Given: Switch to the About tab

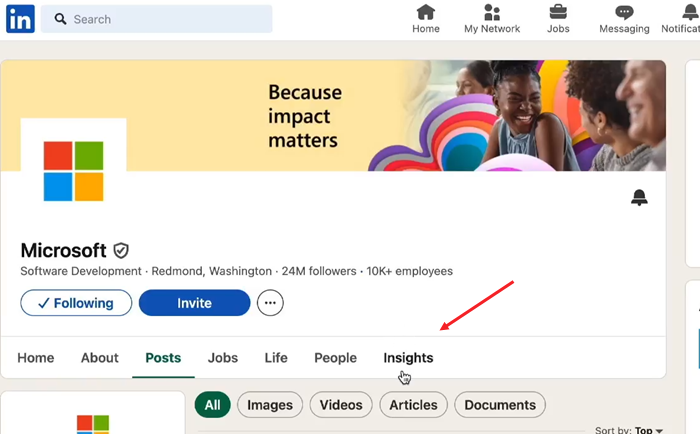Looking at the screenshot, I should pos(100,358).
